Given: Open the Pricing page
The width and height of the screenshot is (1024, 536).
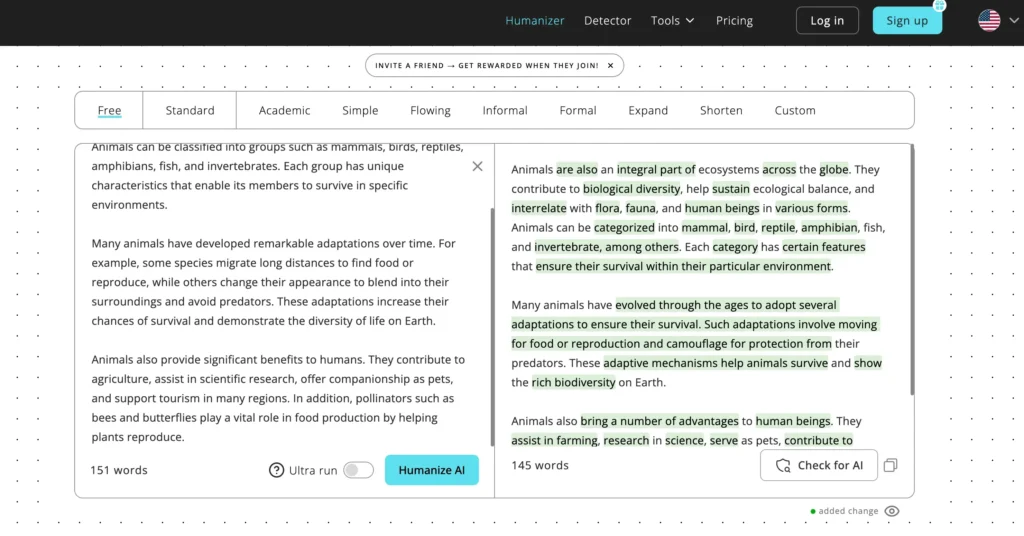Looking at the screenshot, I should pos(734,20).
